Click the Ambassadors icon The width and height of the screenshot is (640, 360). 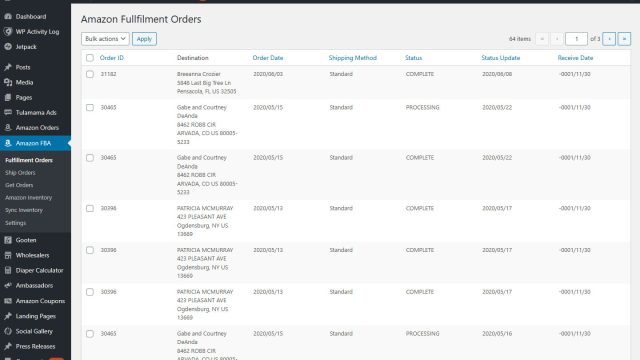pyautogui.click(x=8, y=285)
